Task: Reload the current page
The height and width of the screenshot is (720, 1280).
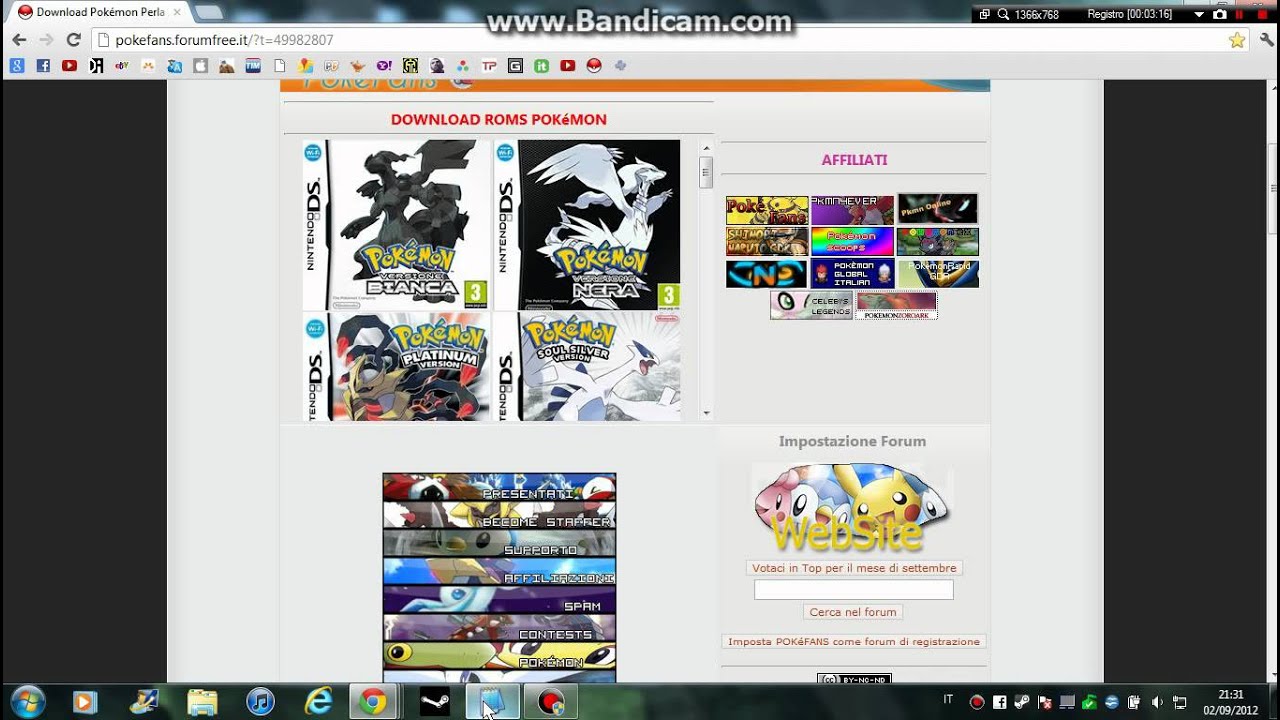Action: (x=73, y=40)
